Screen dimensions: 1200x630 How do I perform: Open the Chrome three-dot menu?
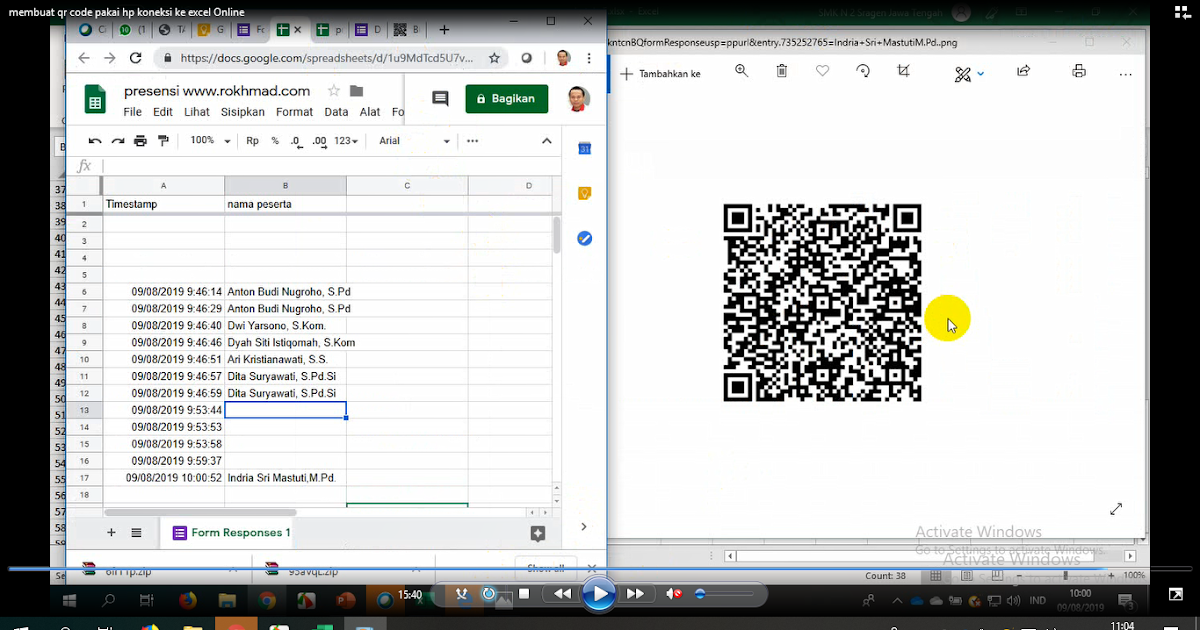pos(590,58)
